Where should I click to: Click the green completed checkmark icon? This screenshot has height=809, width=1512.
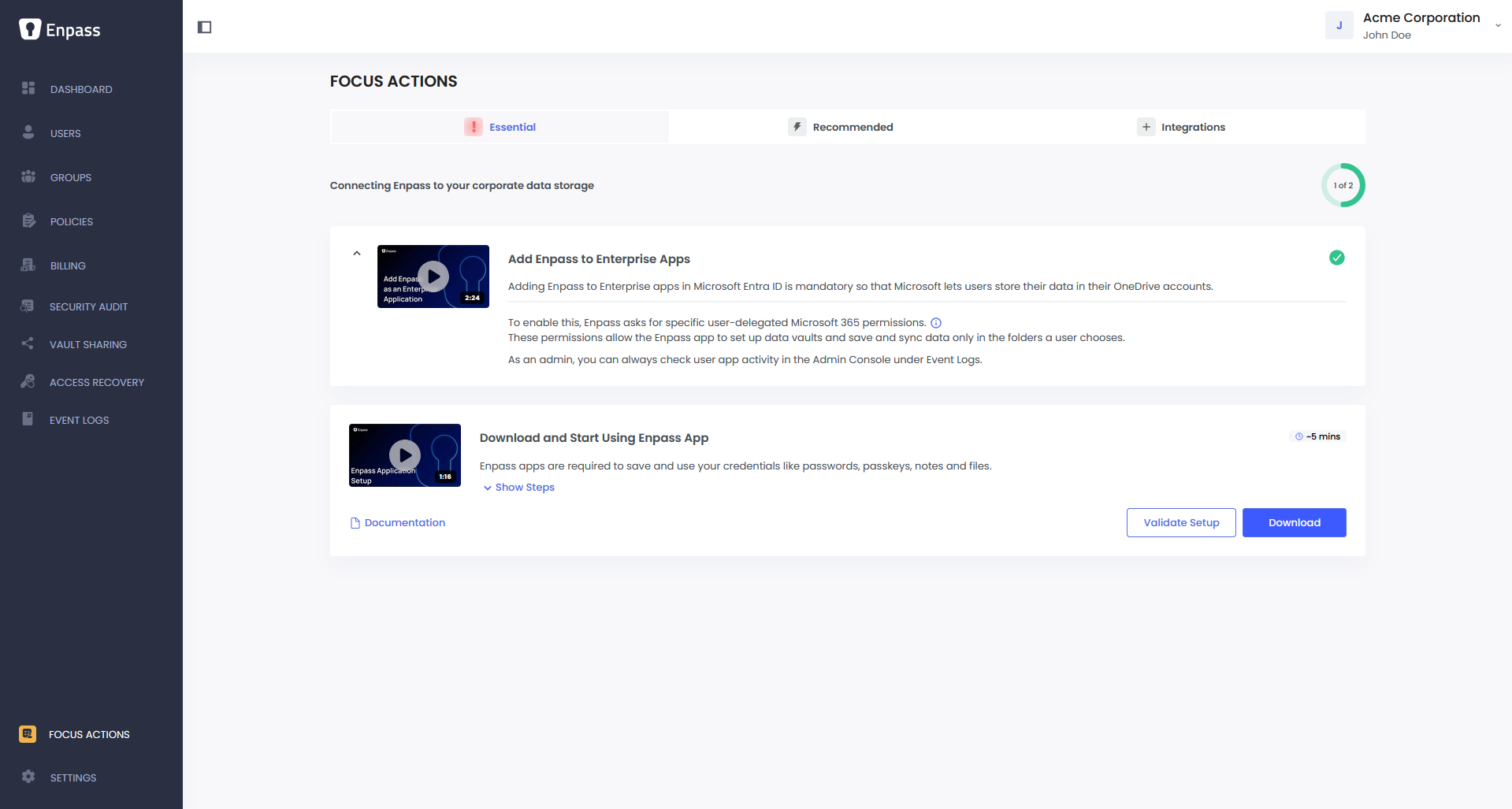click(x=1337, y=258)
